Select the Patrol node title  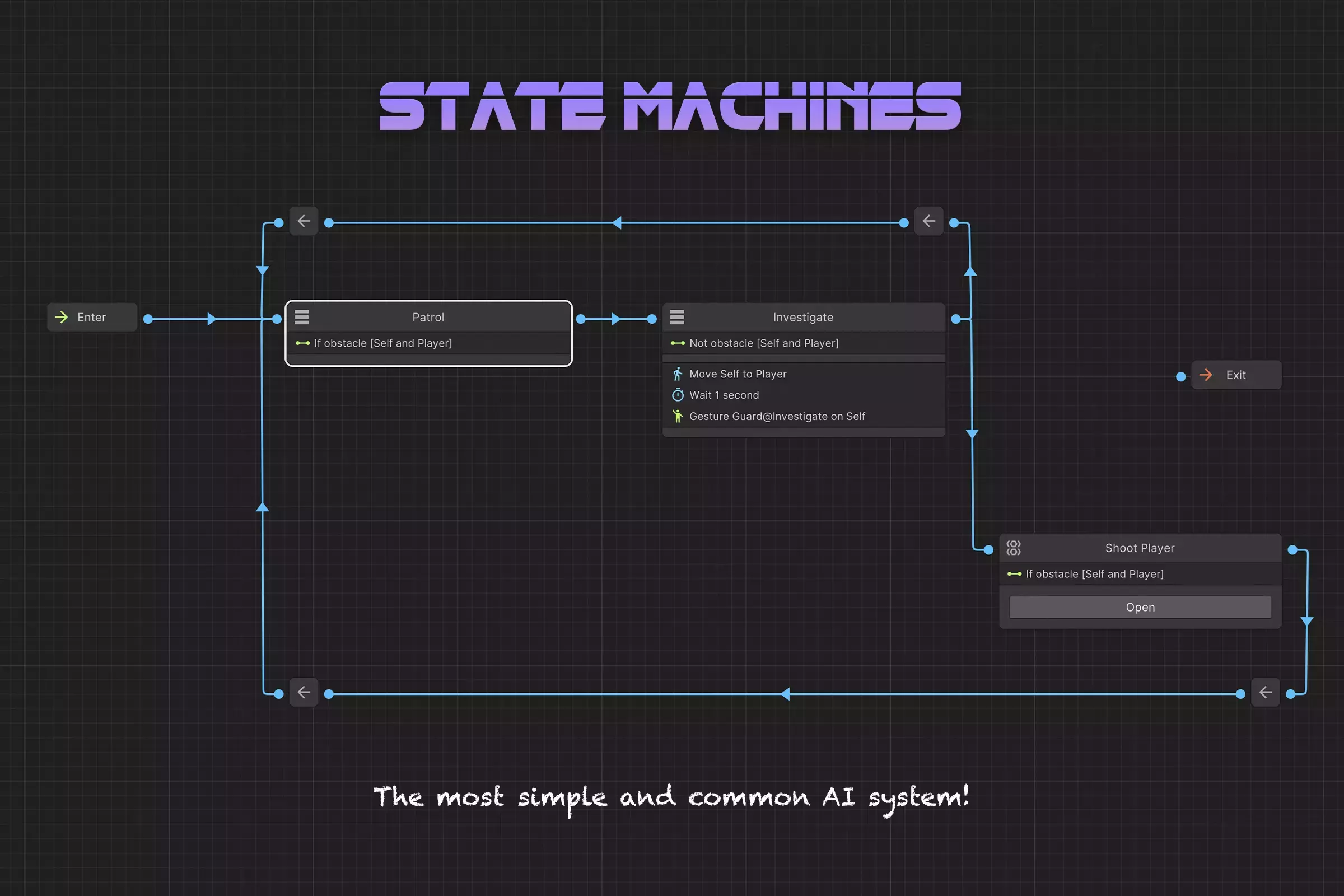click(428, 317)
